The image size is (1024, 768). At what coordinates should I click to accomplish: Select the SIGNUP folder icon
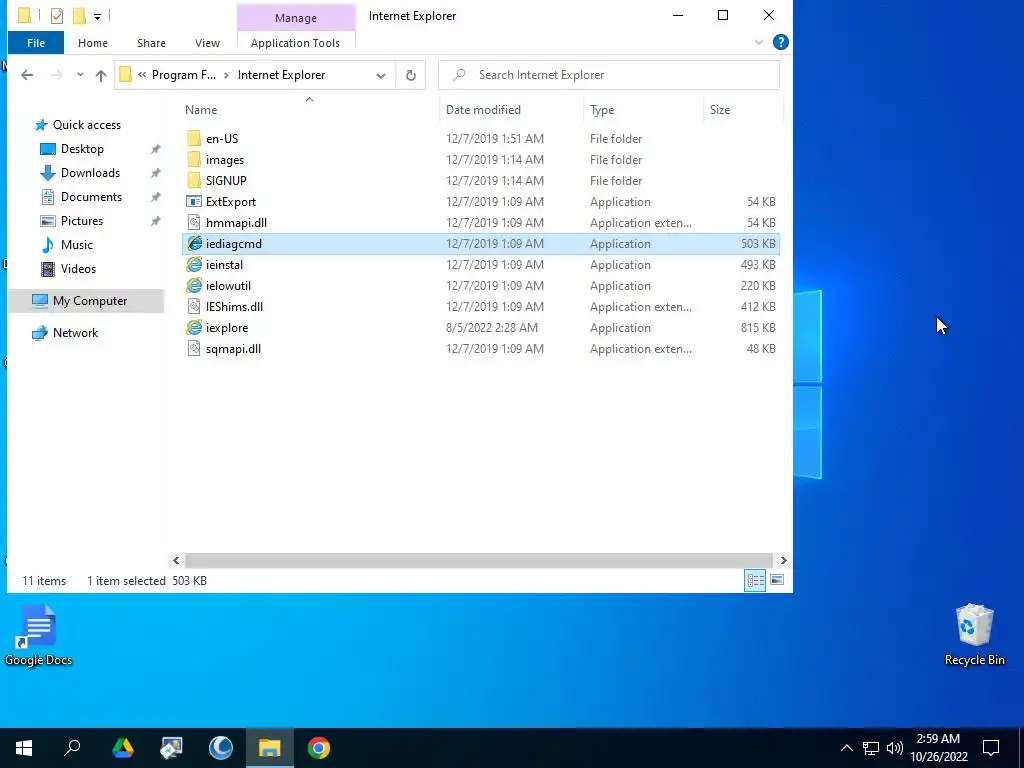tap(194, 180)
